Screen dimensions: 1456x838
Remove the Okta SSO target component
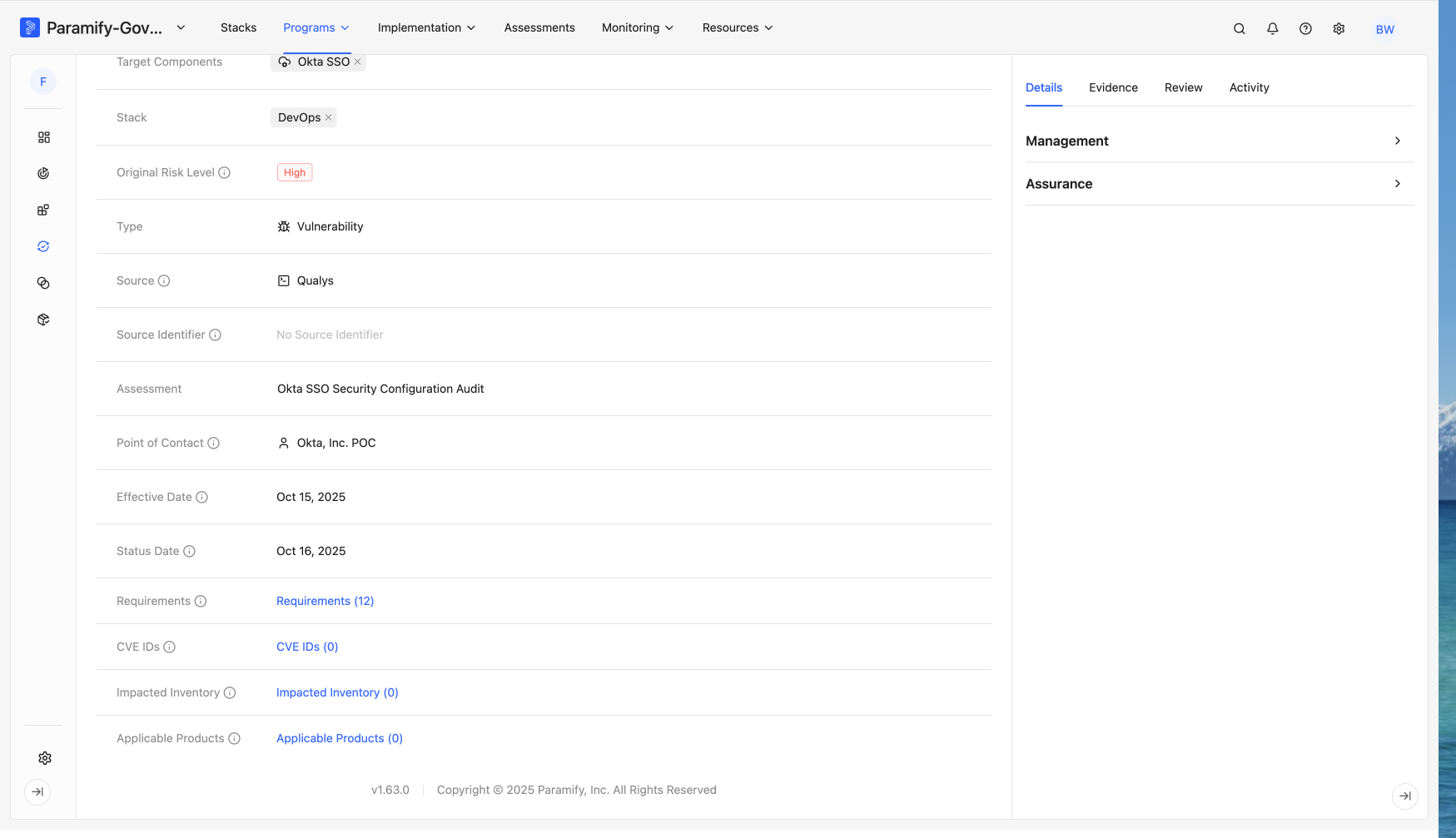pos(358,62)
